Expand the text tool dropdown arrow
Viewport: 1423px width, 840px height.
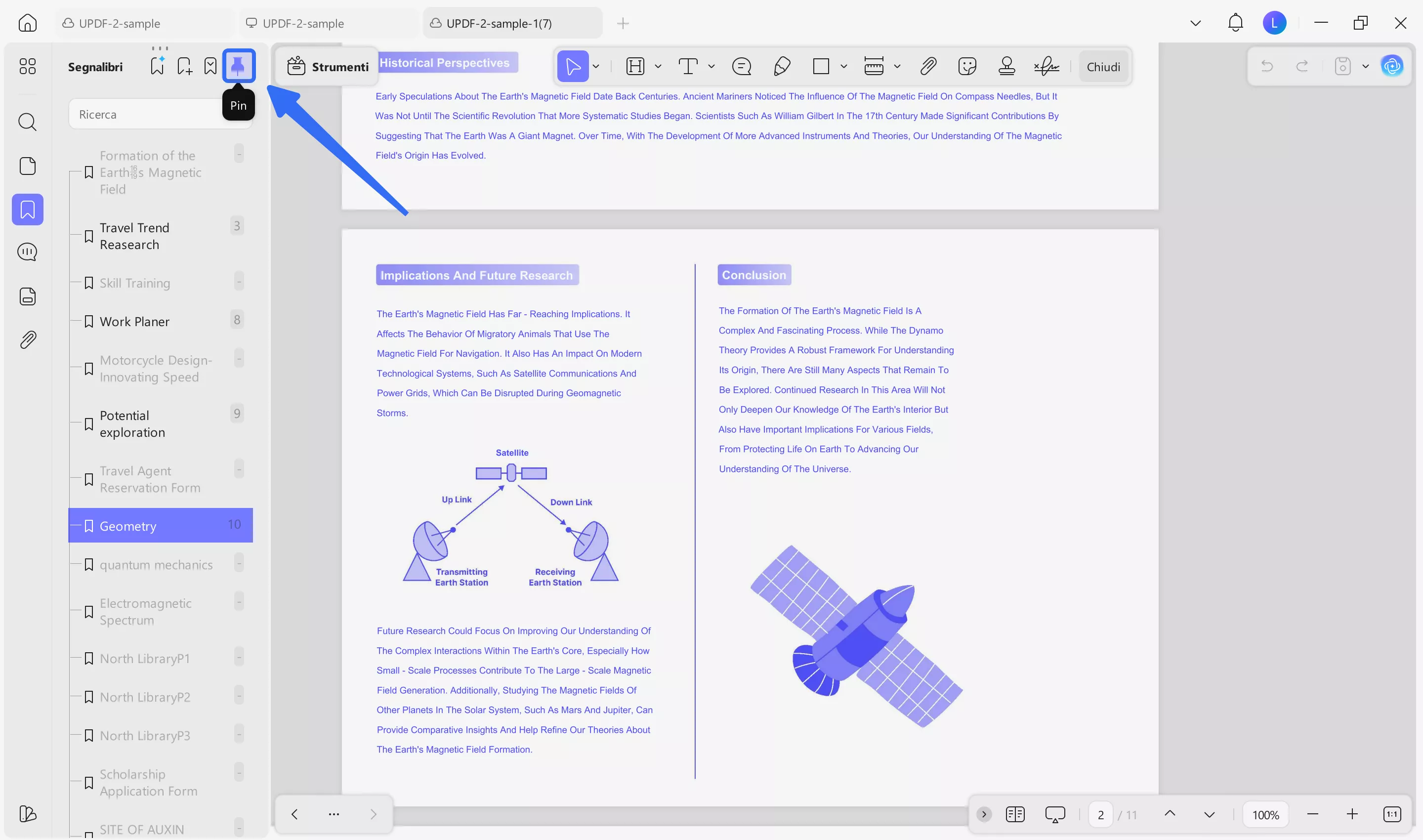711,66
